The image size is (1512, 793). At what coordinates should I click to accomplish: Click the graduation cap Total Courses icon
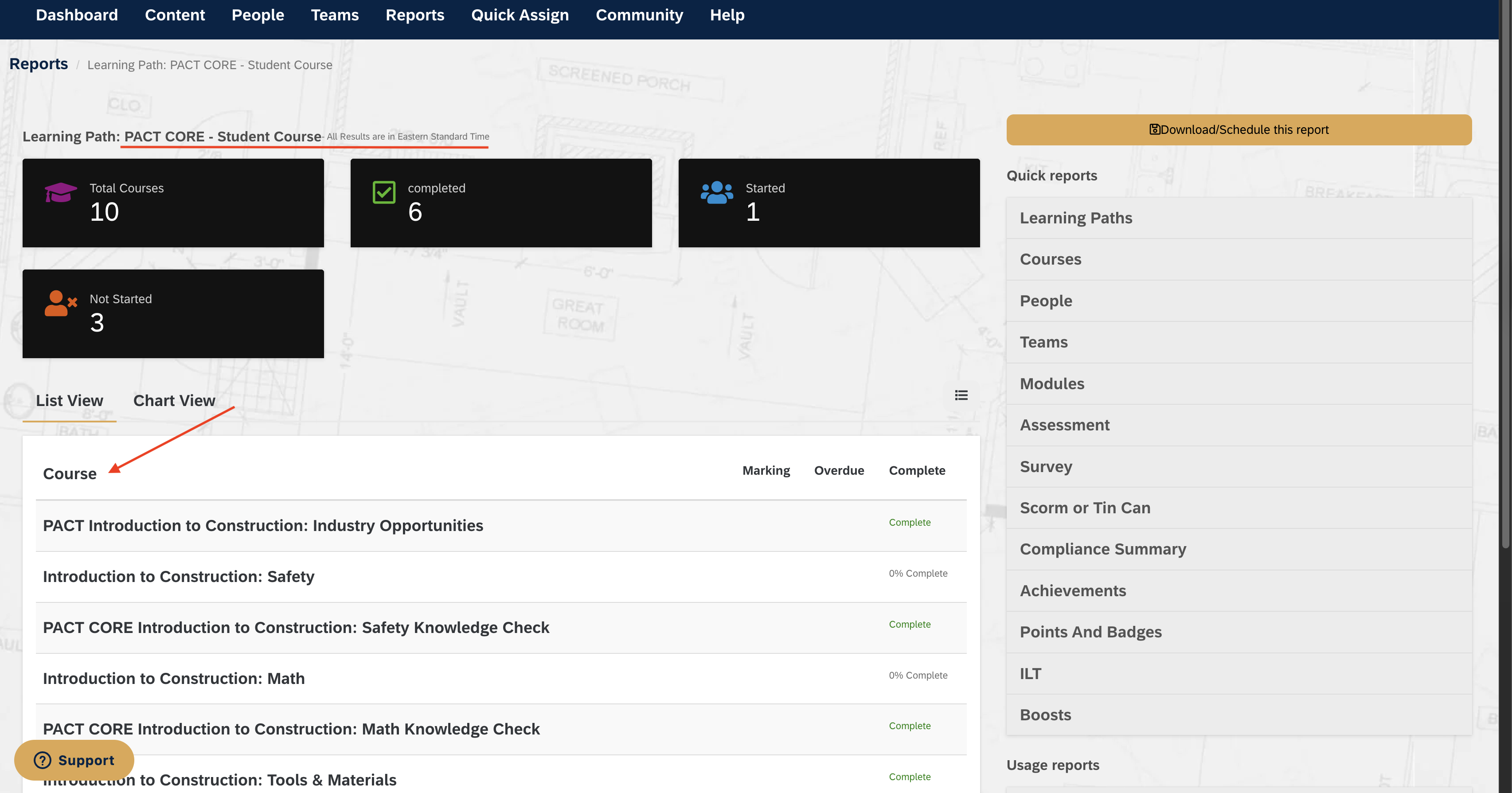click(60, 191)
